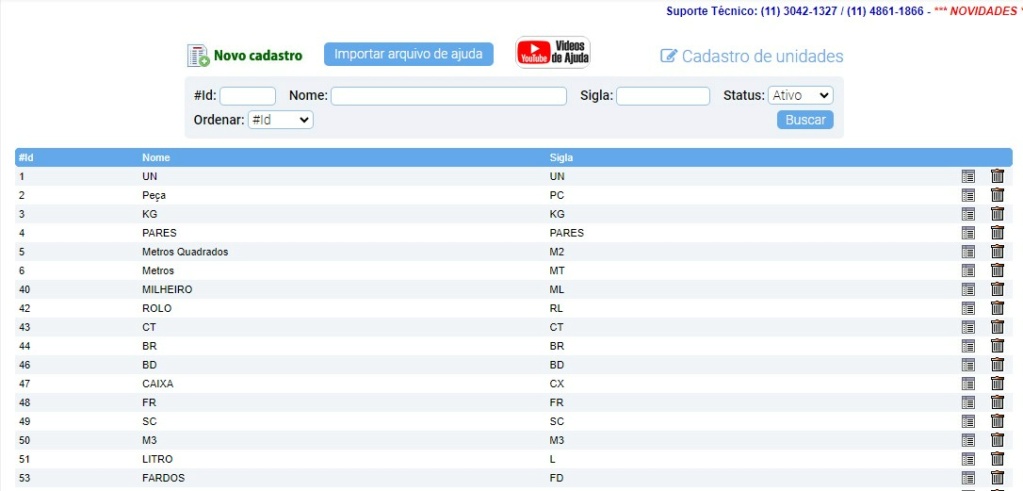This screenshot has width=1023, height=491.
Task: Open edit details icon for LITRO row
Action: pyautogui.click(x=968, y=459)
